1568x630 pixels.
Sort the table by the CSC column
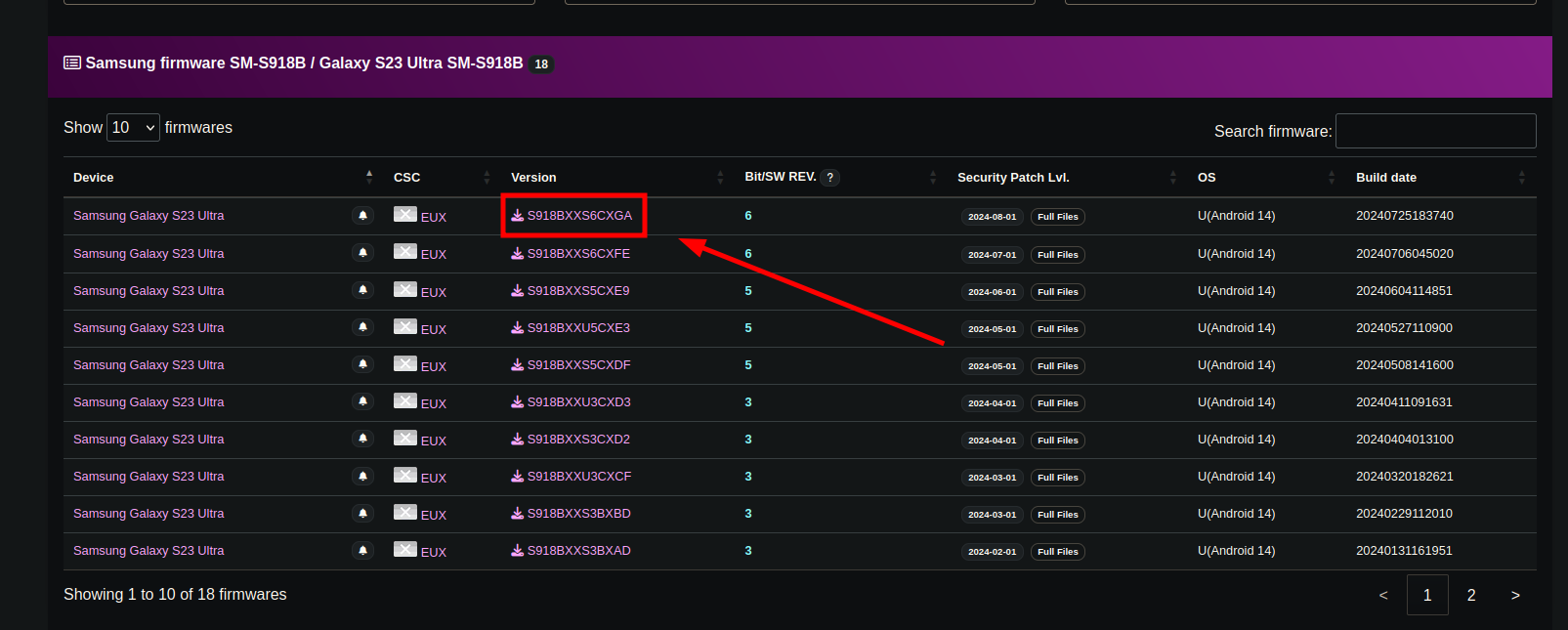(x=406, y=178)
